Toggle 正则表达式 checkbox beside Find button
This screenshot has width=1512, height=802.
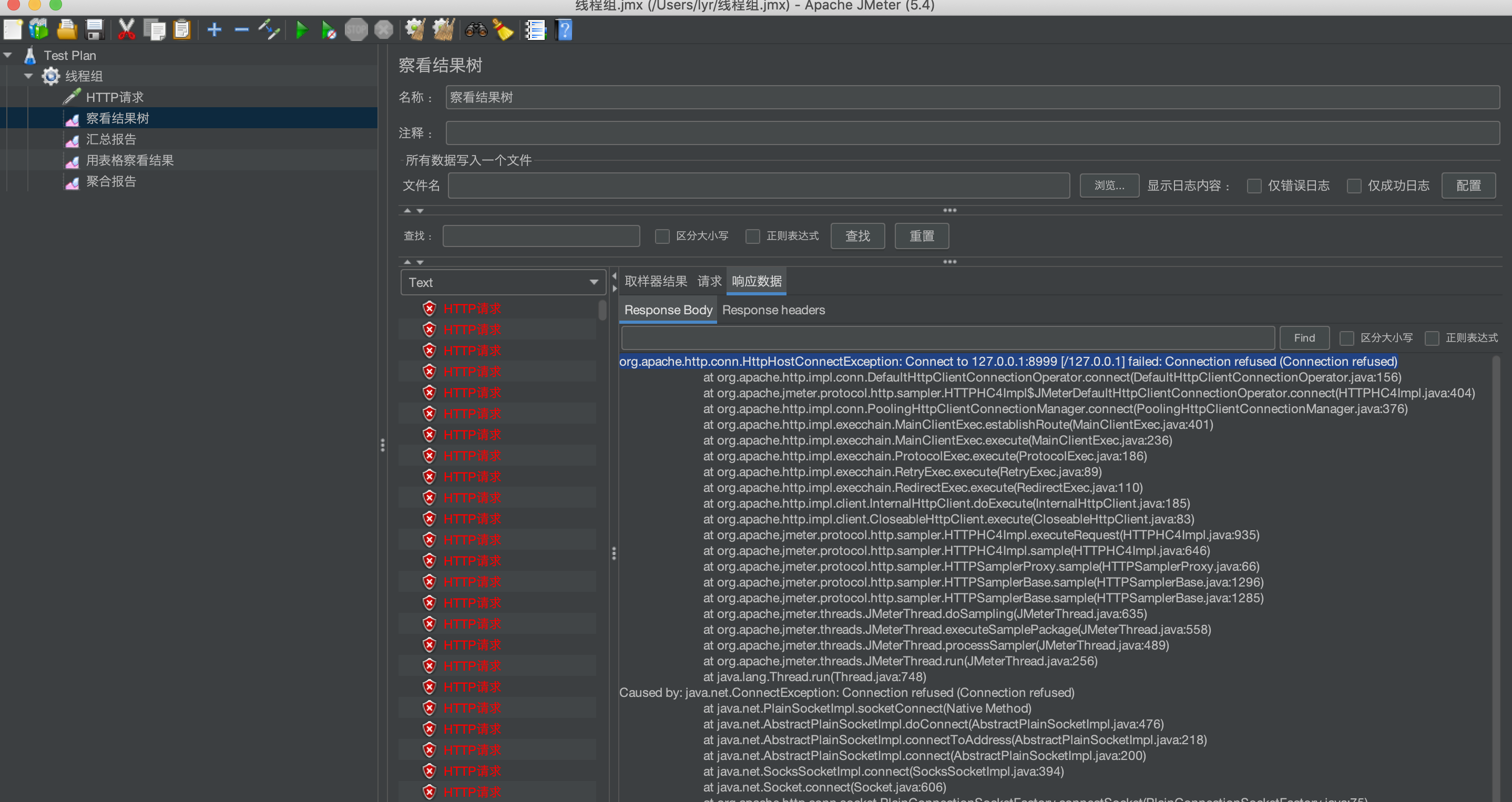1432,338
